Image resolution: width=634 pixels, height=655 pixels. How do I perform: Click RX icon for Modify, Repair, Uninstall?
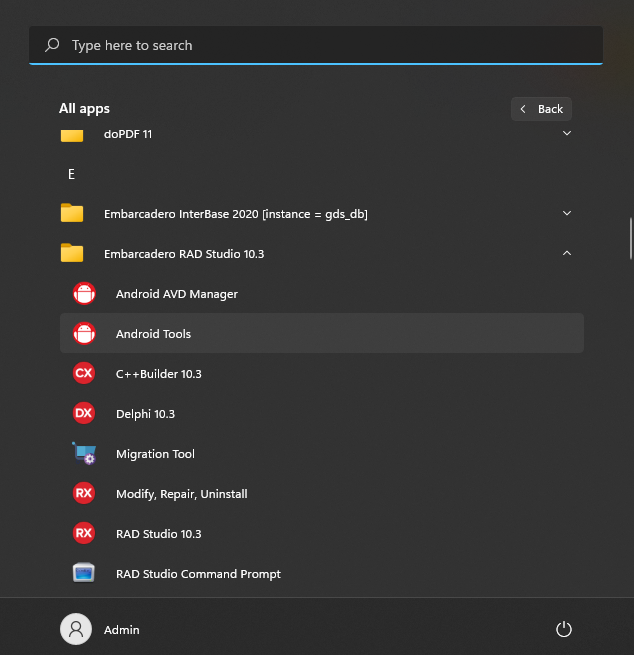84,493
